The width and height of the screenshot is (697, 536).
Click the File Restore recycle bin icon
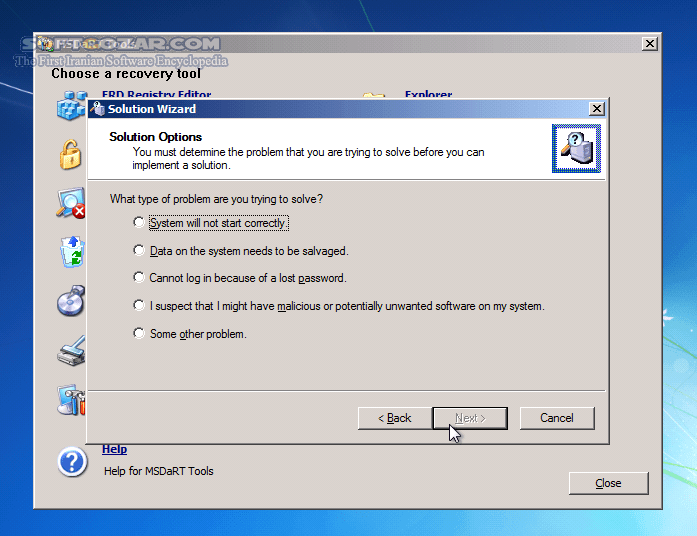point(71,253)
